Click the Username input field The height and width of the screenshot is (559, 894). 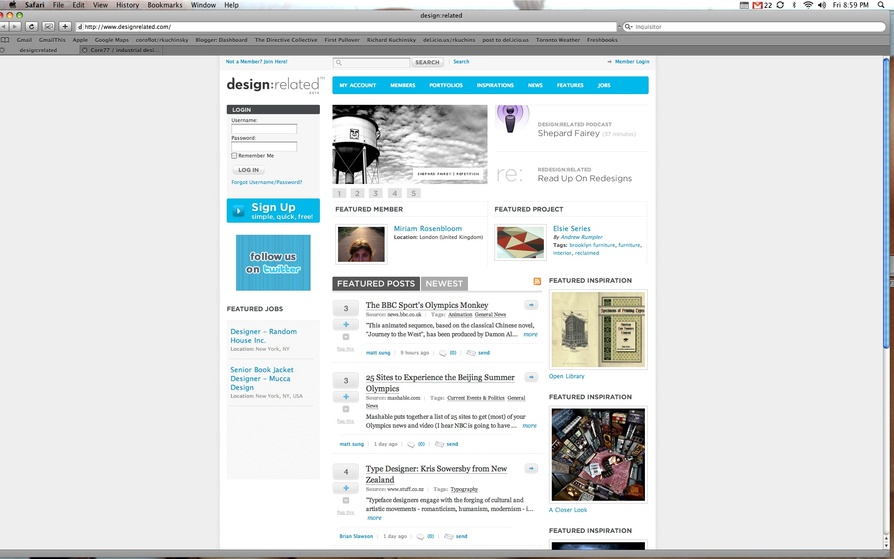pyautogui.click(x=264, y=129)
